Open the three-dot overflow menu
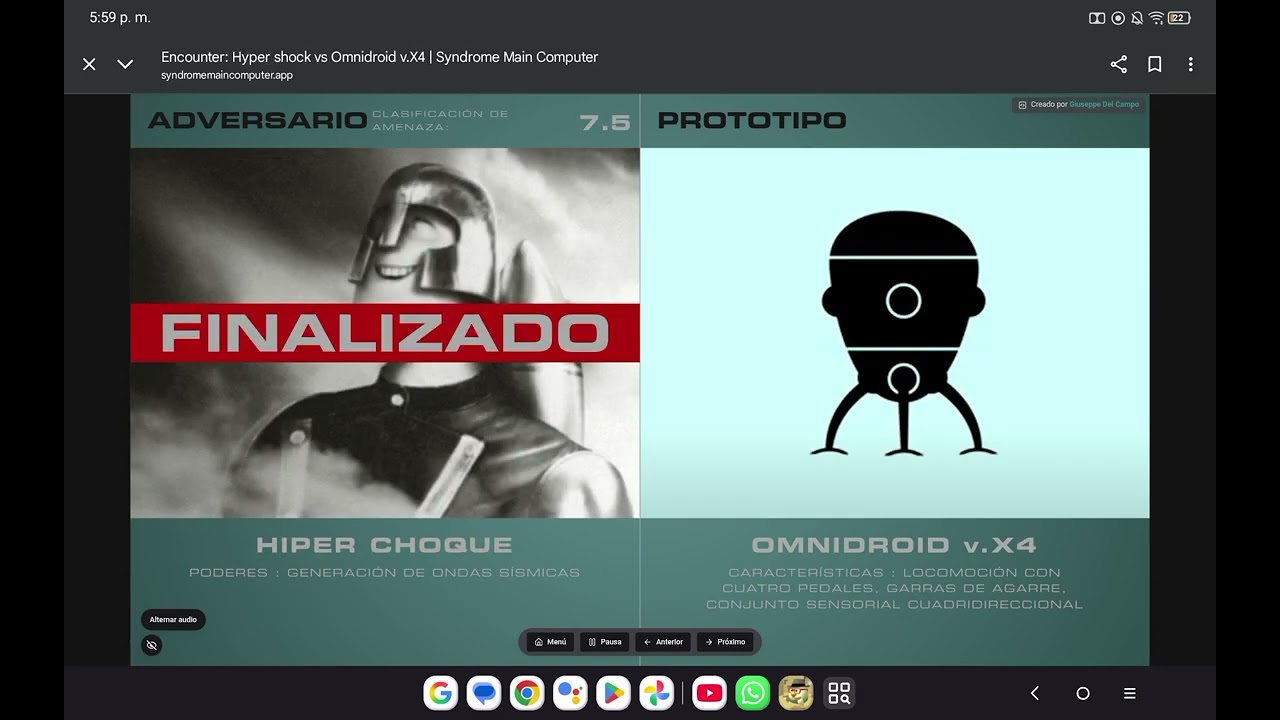This screenshot has width=1280, height=720. tap(1191, 64)
